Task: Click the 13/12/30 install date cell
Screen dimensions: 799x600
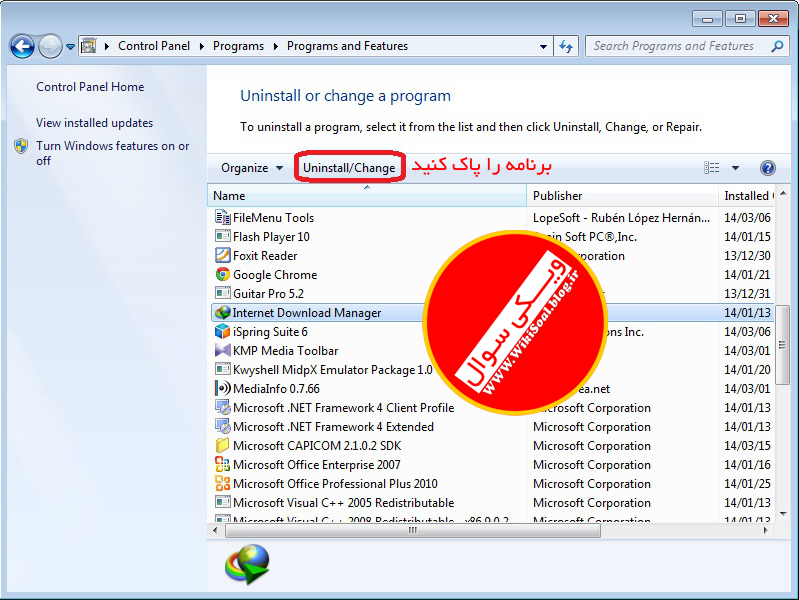Action: click(x=747, y=255)
